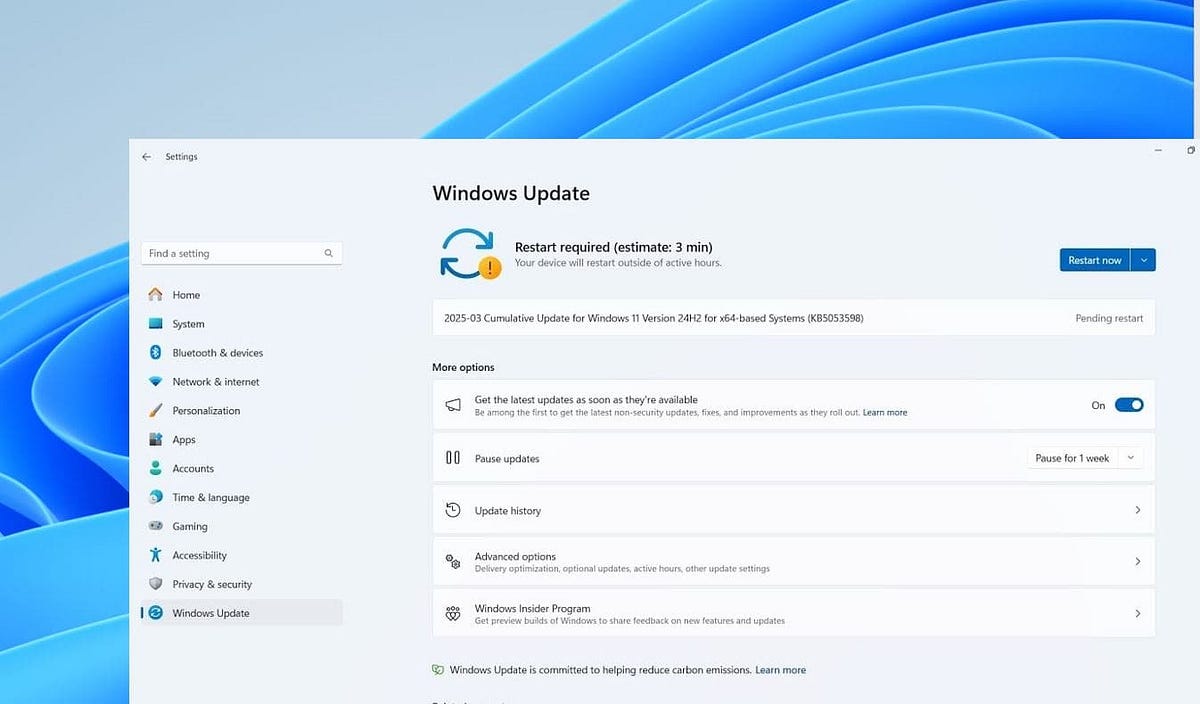Open the Windows Insider Program row
This screenshot has height=704, width=1200.
coord(794,614)
